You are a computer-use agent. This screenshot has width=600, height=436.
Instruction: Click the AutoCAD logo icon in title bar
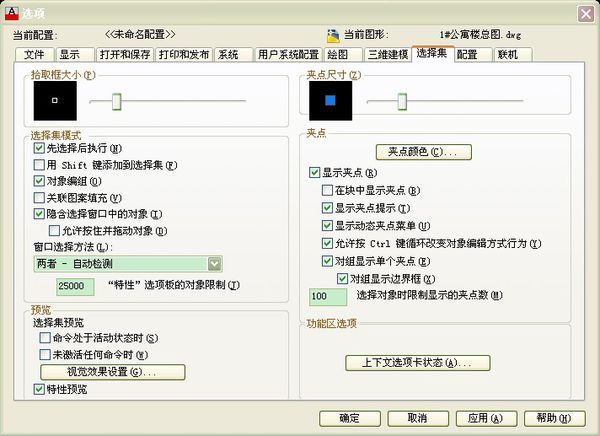pos(11,13)
